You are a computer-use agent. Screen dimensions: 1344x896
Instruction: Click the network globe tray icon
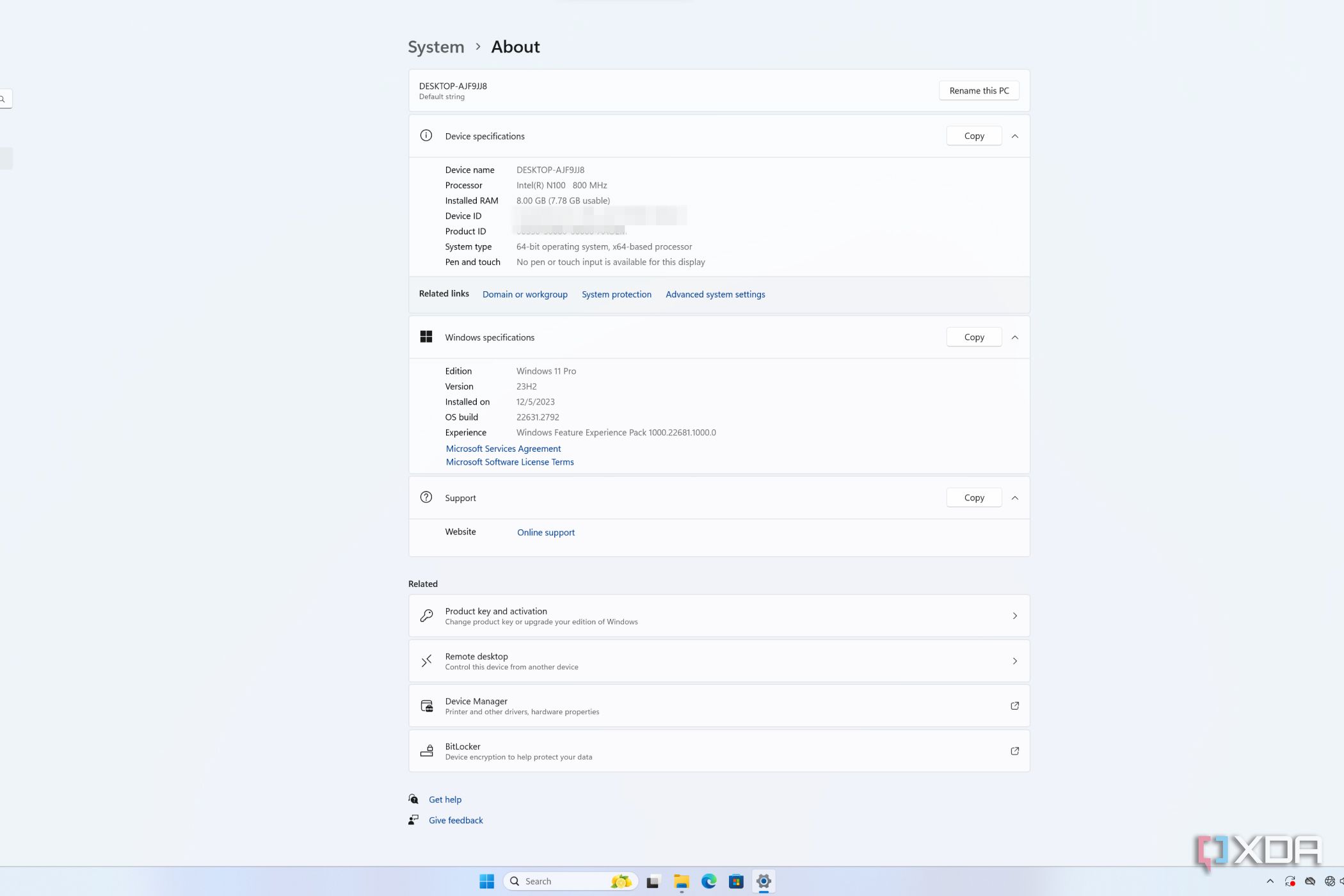[x=1330, y=881]
